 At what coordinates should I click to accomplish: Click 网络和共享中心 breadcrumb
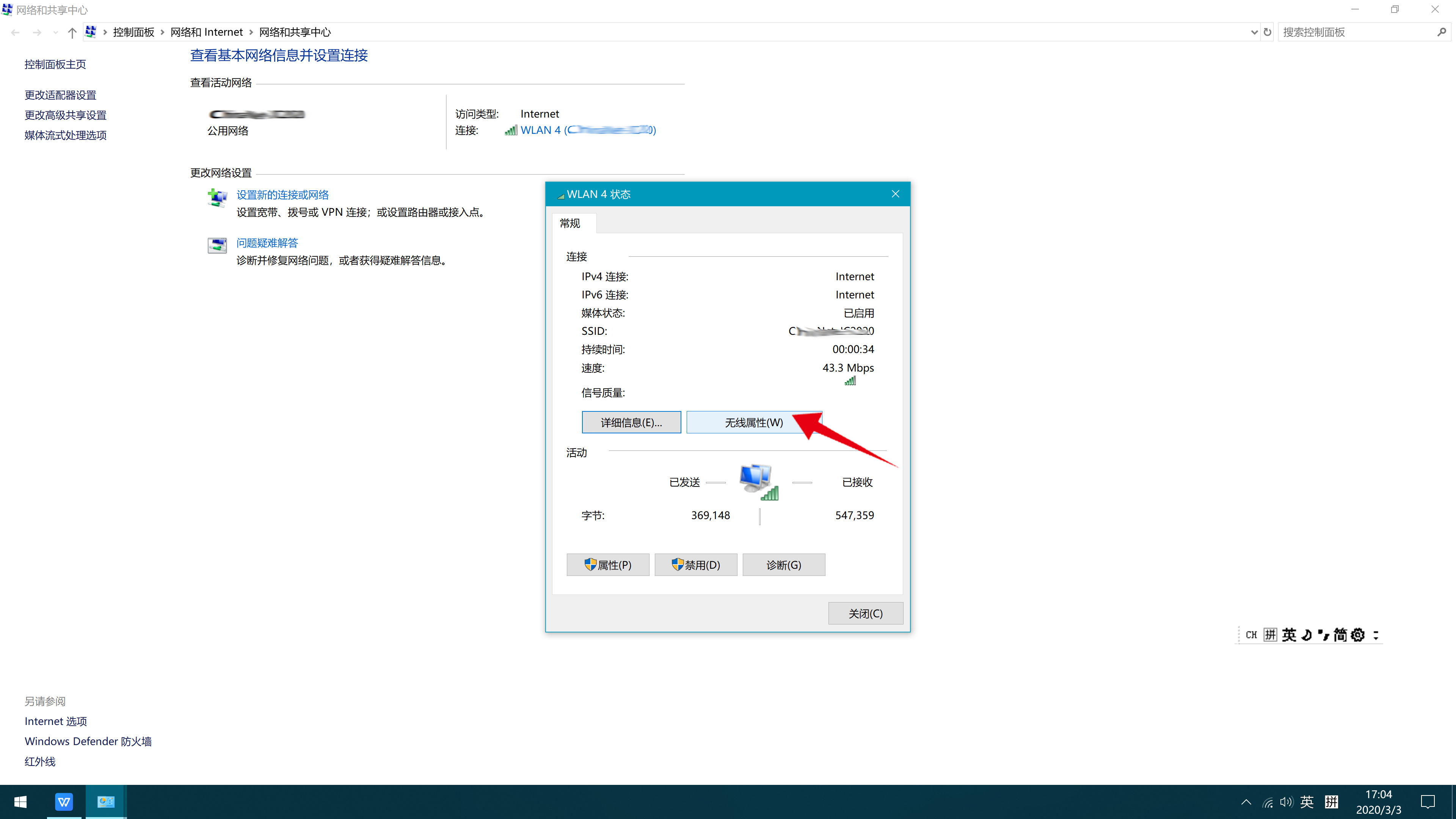[x=295, y=32]
